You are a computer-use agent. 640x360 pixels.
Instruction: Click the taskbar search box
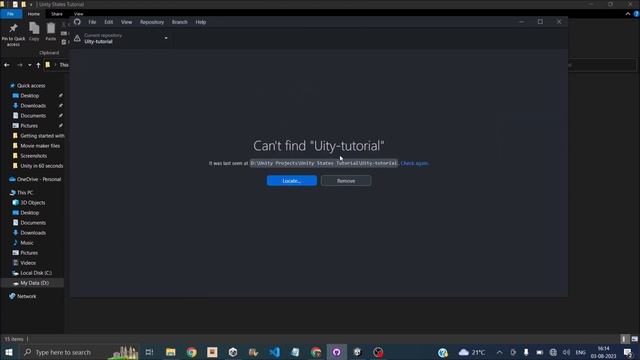(80, 352)
